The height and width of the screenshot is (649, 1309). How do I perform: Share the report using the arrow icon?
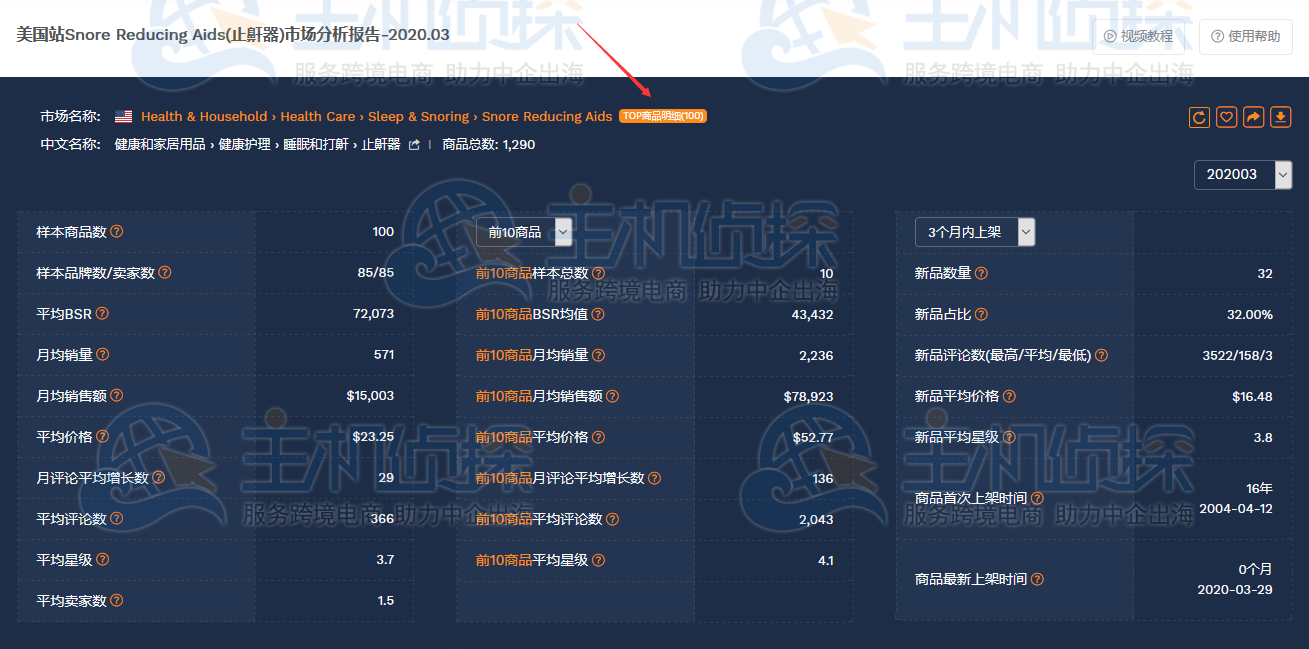pos(1253,117)
